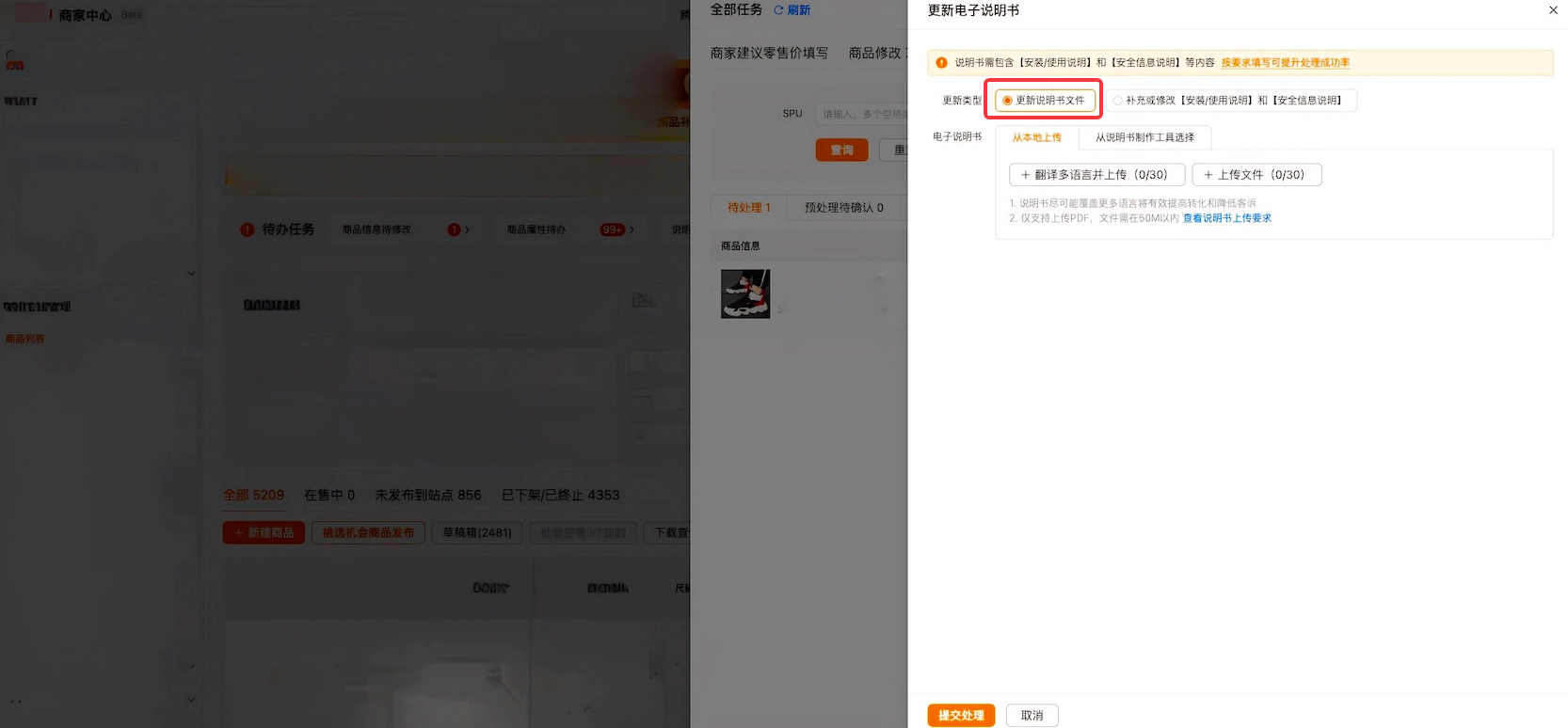Switch to the 从本地上传 tab

(x=1036, y=137)
